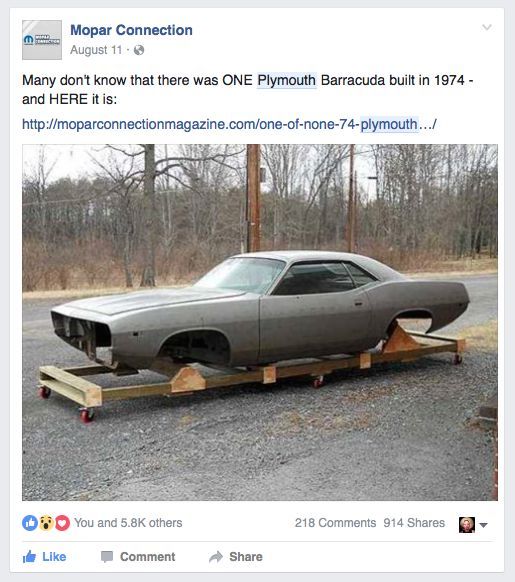515x582 pixels.
Task: Click the public globe privacy icon
Action: coord(139,50)
